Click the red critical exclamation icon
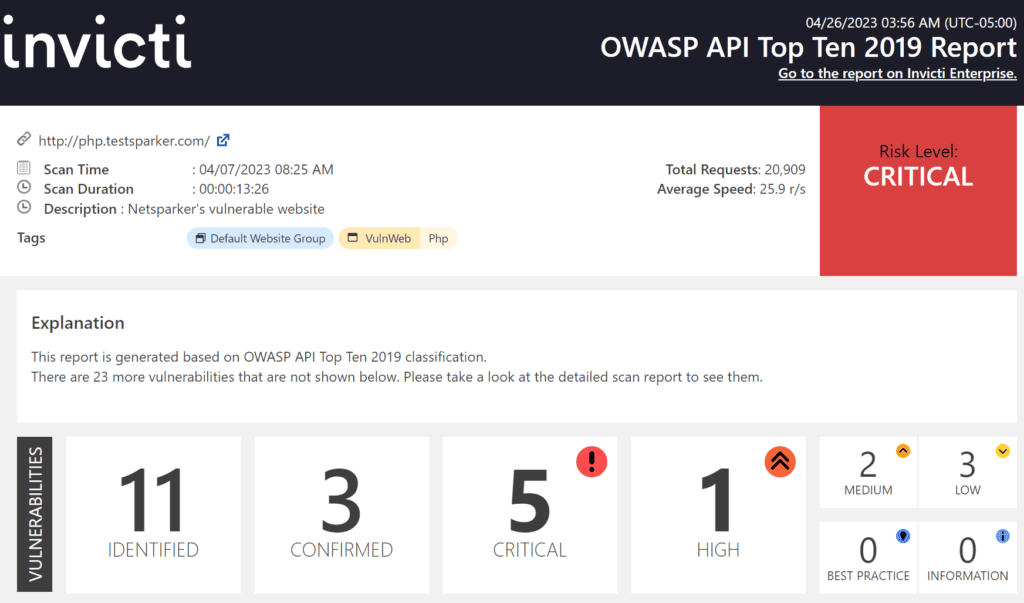The image size is (1024, 603). coord(592,461)
